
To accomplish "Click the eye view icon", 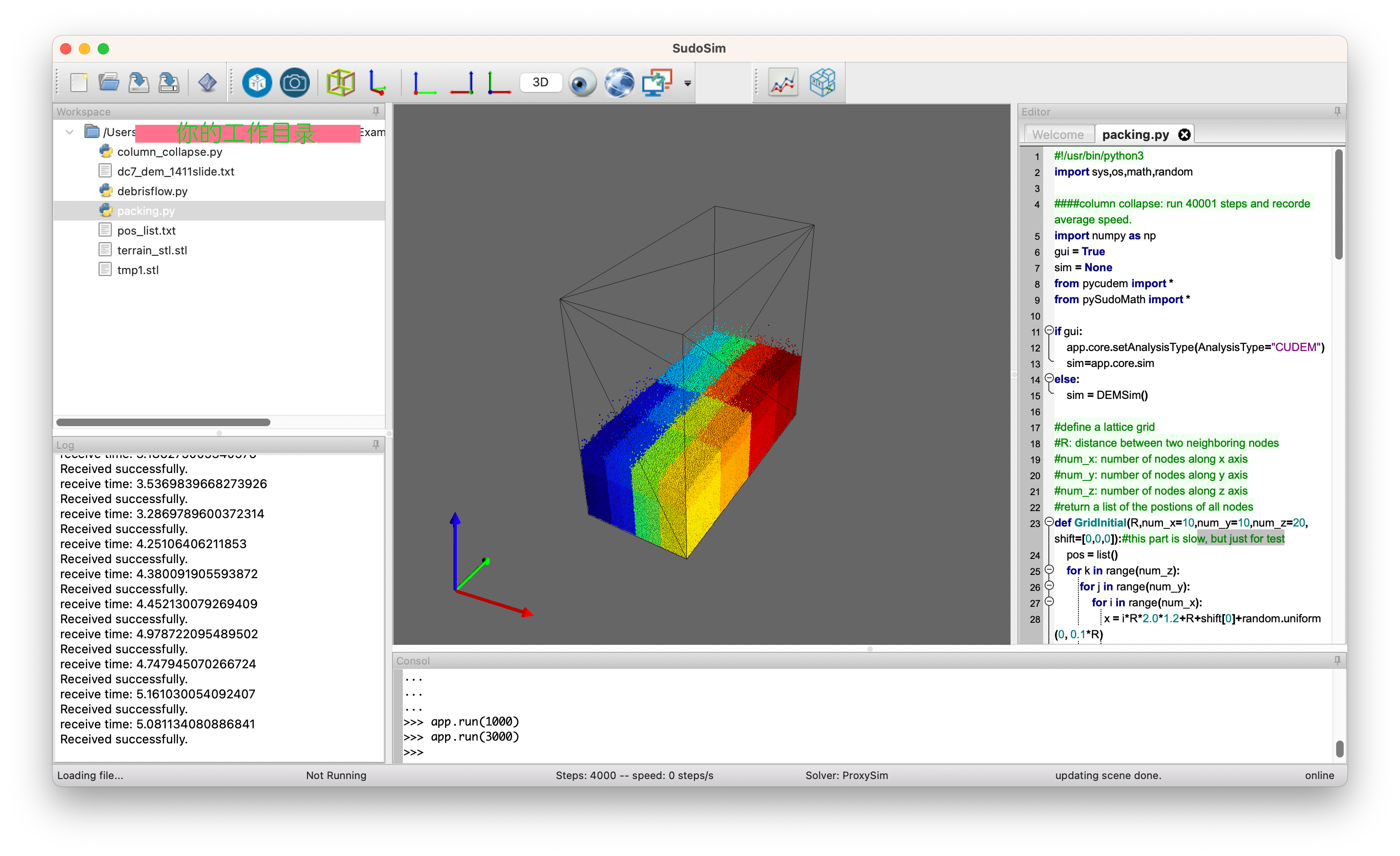I will pos(581,83).
